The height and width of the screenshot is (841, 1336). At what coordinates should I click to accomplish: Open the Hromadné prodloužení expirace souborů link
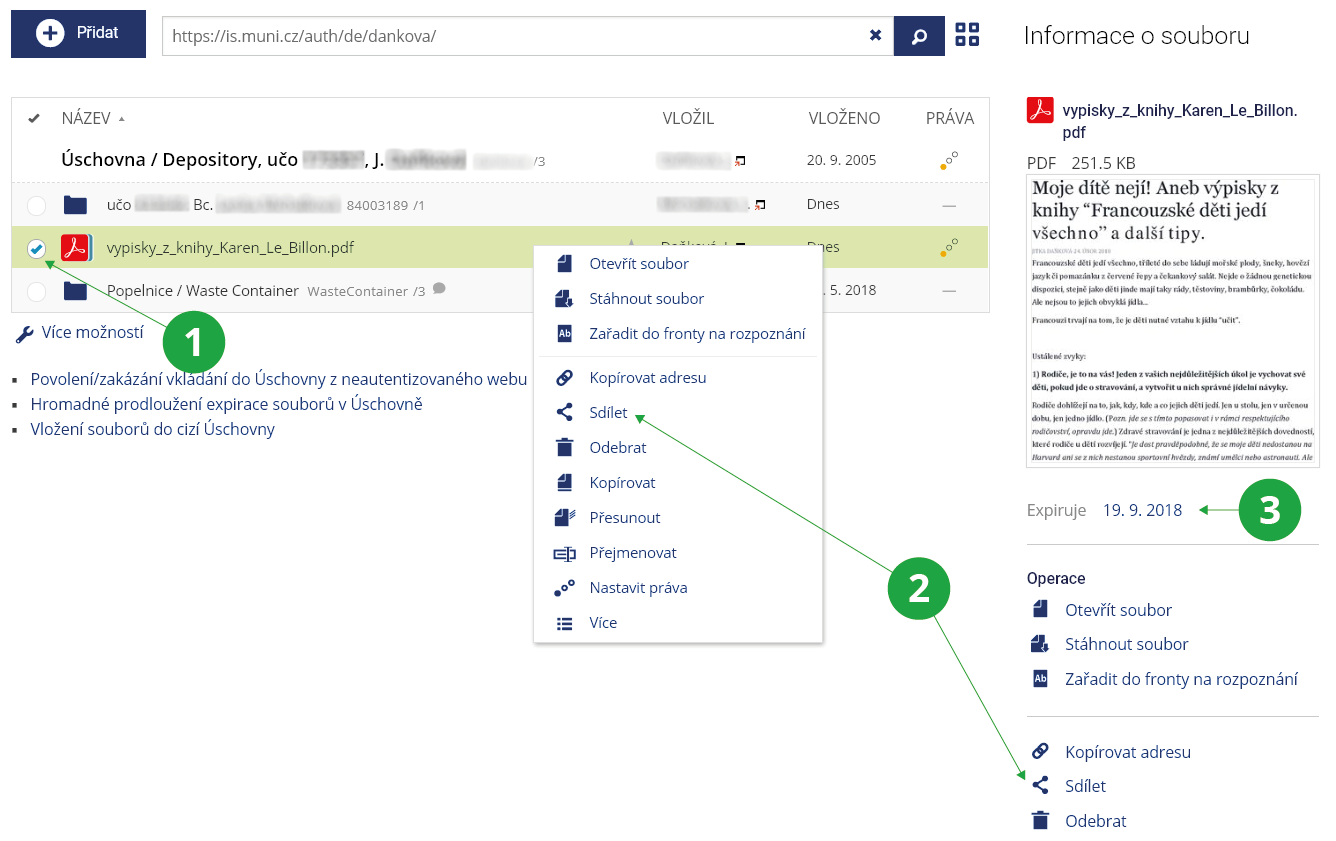pyautogui.click(x=226, y=404)
